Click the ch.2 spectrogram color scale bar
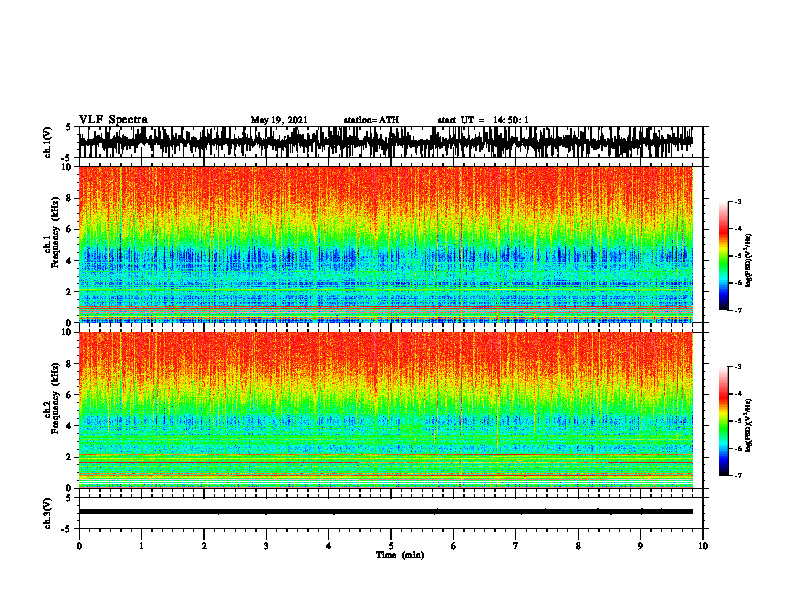The width and height of the screenshot is (792, 612). coord(724,421)
